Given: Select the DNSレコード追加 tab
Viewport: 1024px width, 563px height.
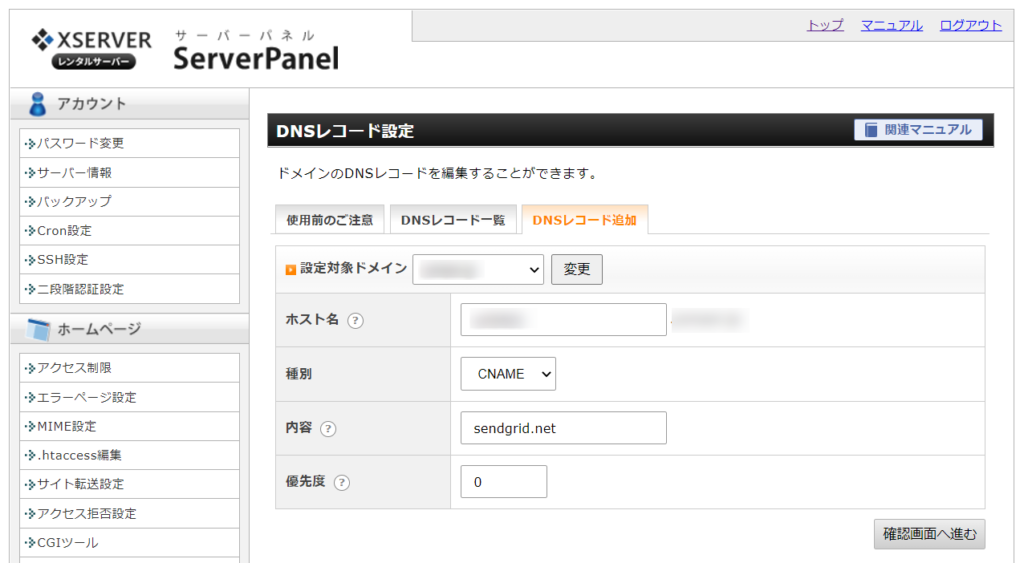Looking at the screenshot, I should pos(584,219).
